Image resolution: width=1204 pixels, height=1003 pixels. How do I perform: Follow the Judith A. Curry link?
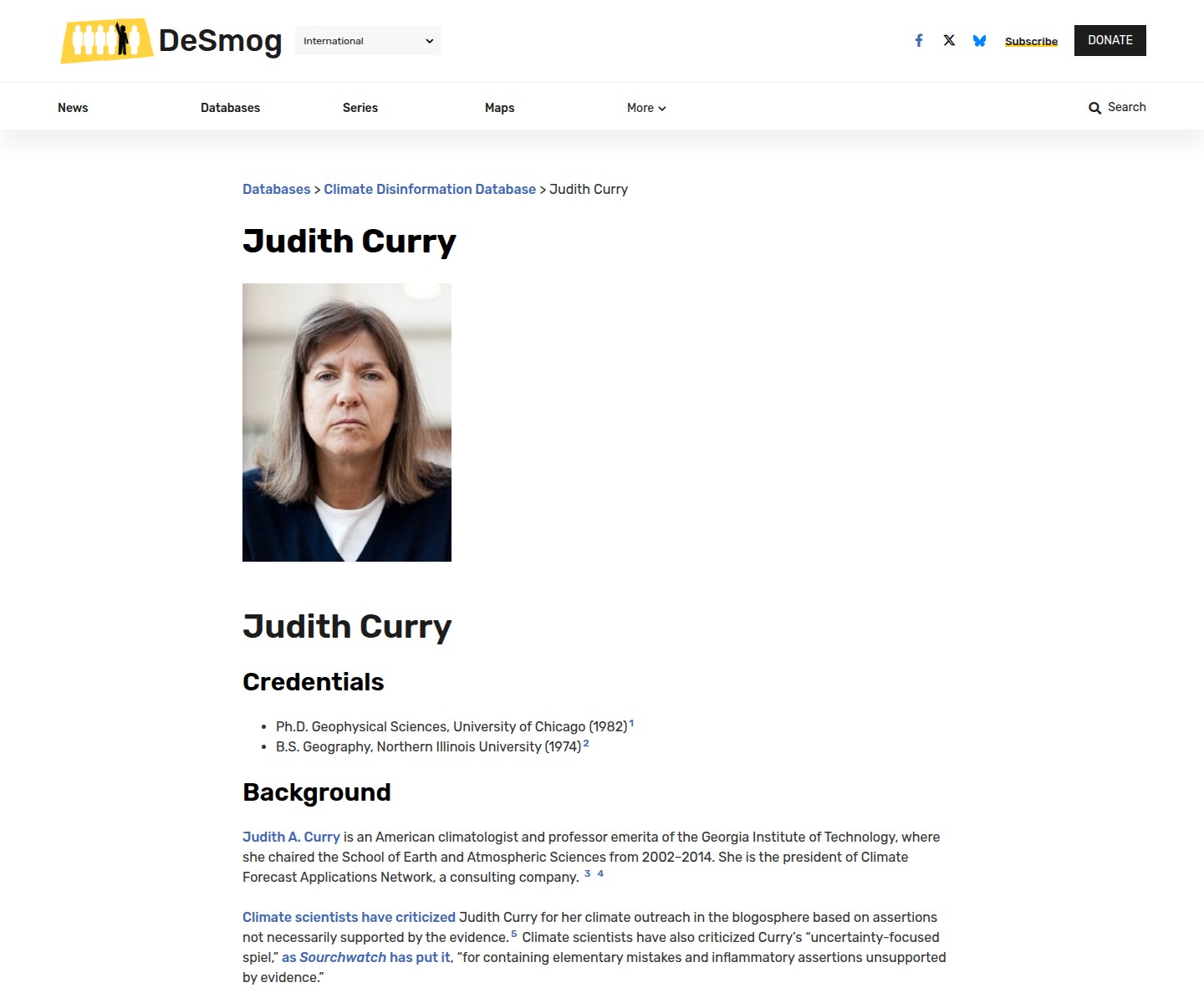(291, 837)
